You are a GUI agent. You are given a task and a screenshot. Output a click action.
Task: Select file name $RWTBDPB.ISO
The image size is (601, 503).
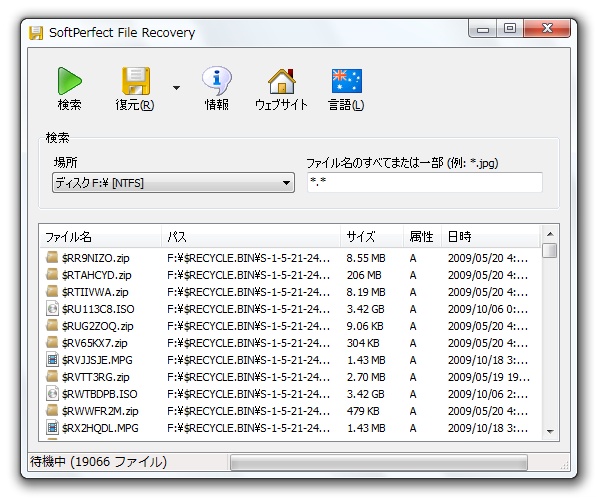[x=99, y=394]
